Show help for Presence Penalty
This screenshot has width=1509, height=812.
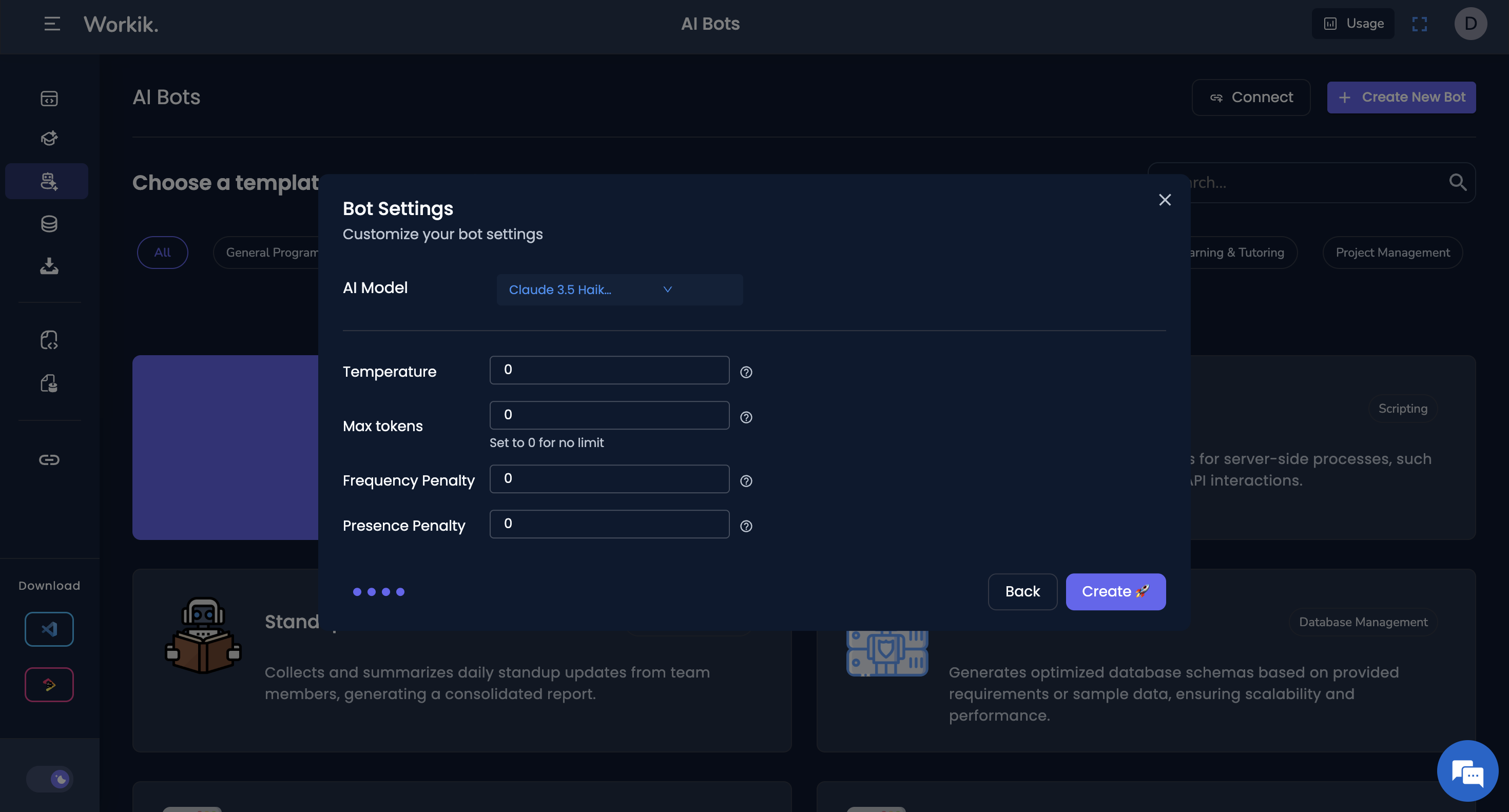click(x=746, y=526)
